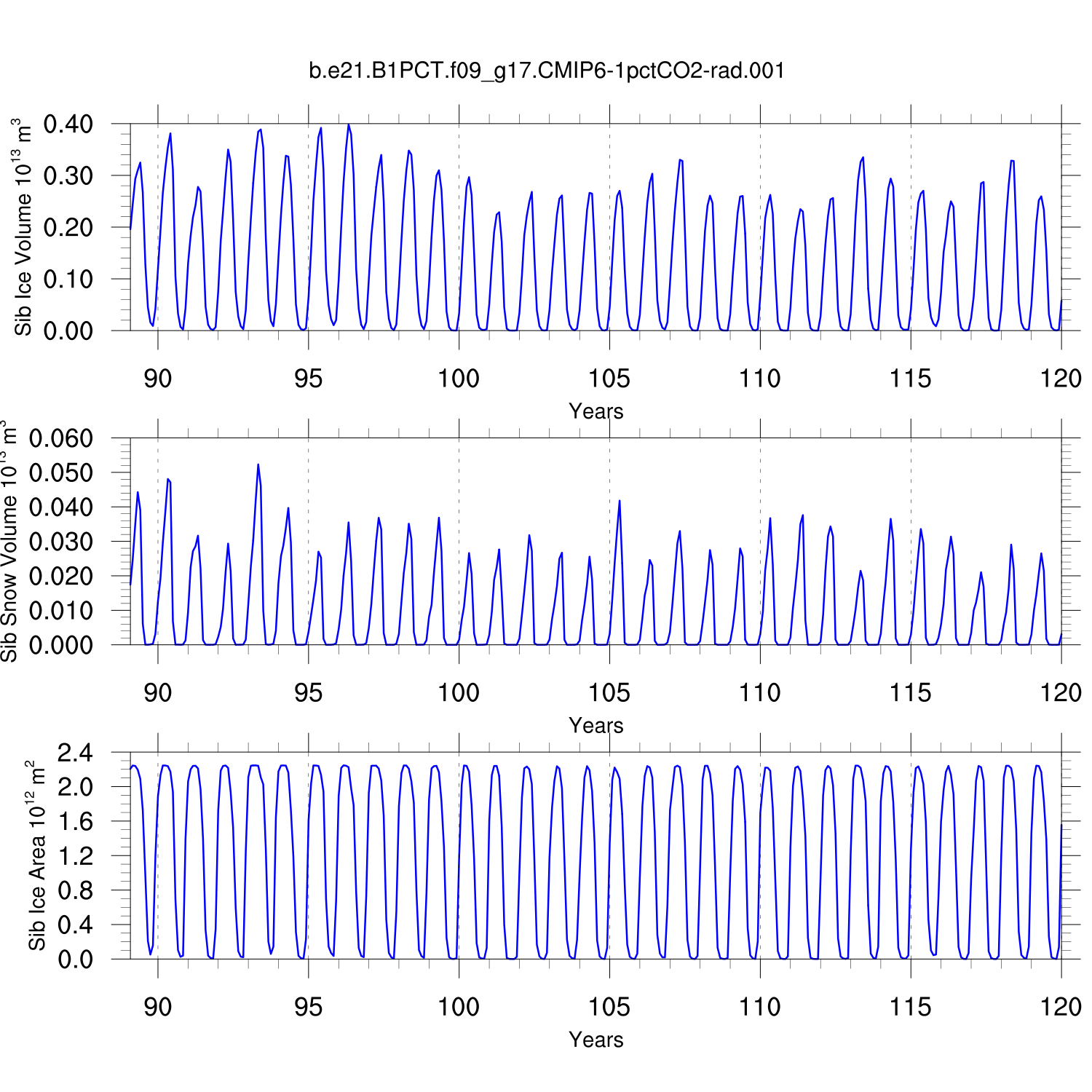
Task: Click the Years label under the middle plot
Action: tap(596, 726)
